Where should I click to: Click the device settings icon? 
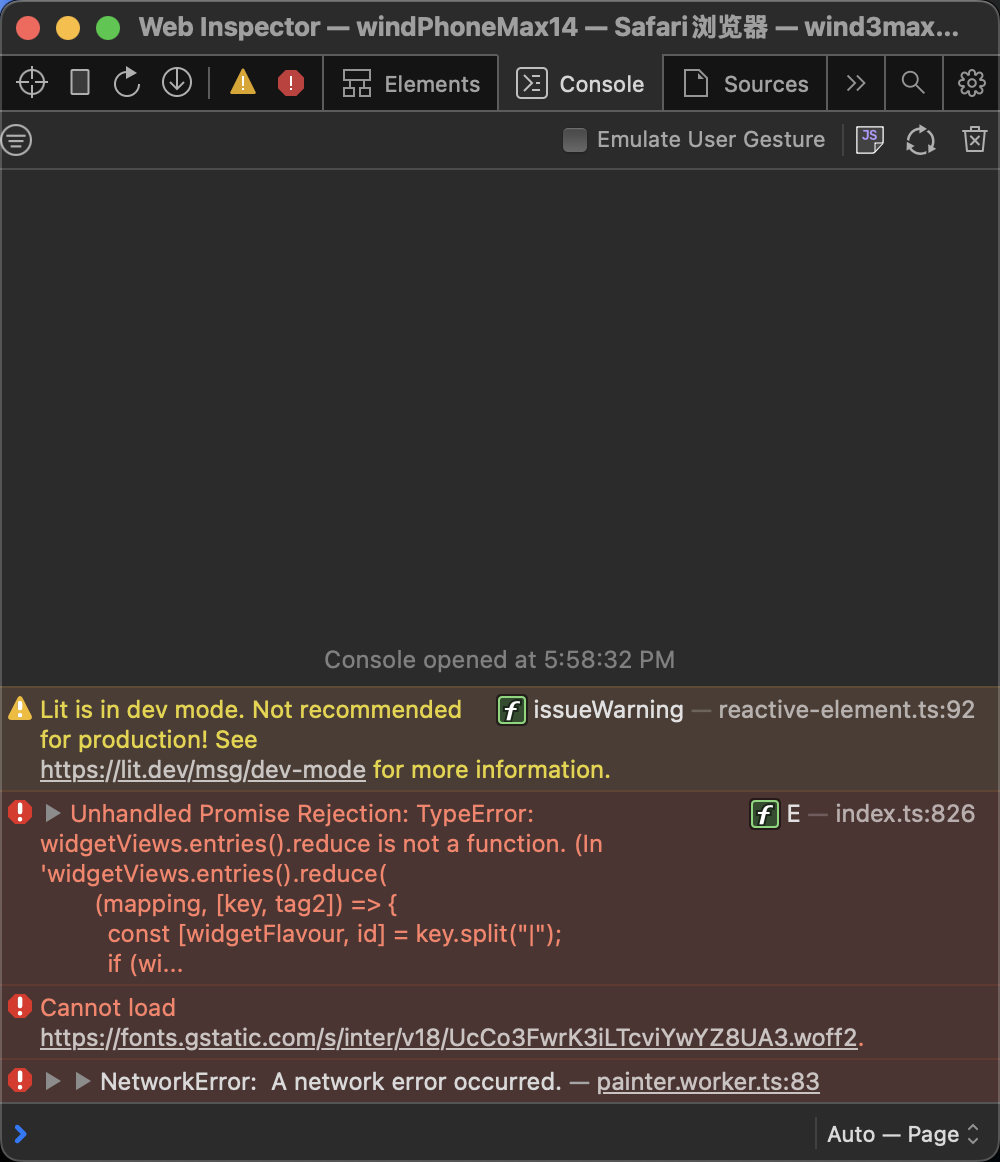coord(80,83)
